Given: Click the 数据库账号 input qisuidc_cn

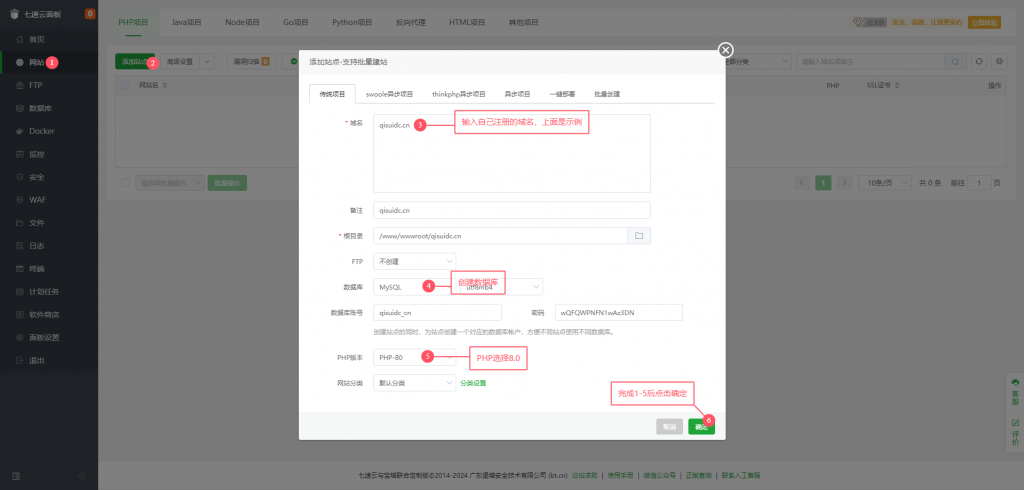Looking at the screenshot, I should tap(438, 312).
